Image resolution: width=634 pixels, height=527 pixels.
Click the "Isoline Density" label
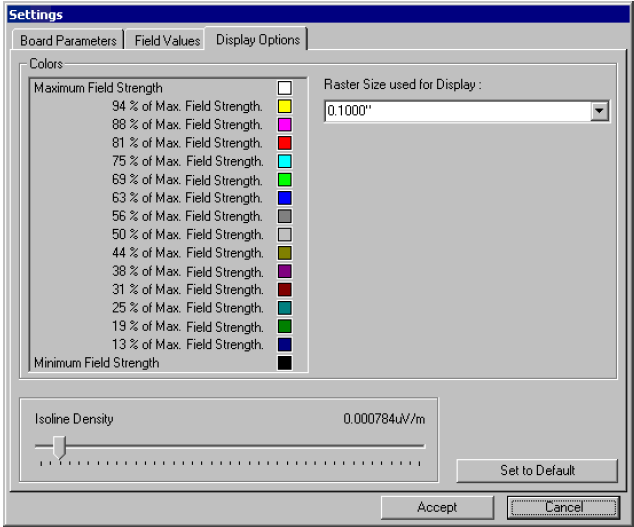coord(74,419)
